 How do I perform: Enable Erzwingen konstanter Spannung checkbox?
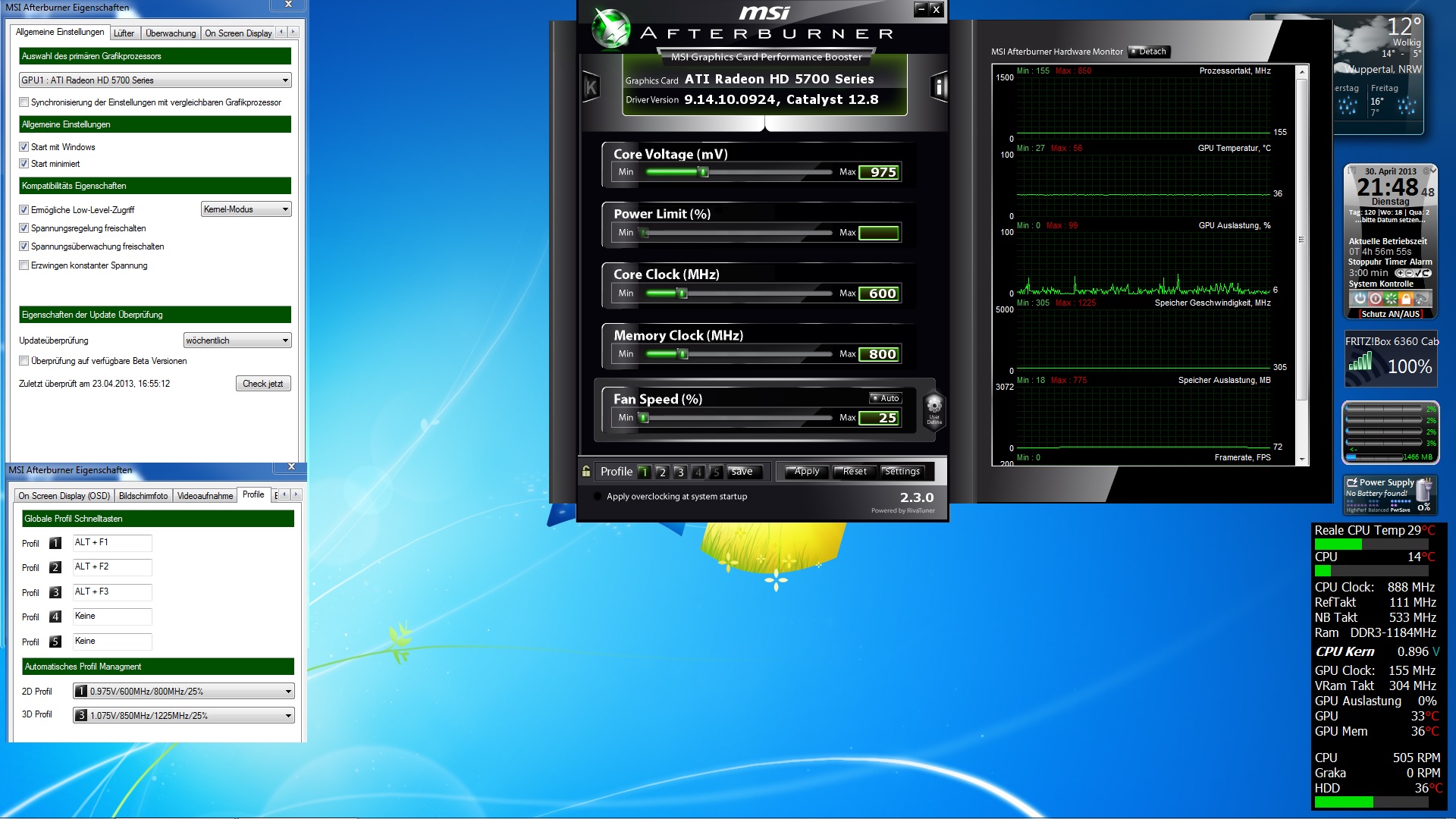click(x=24, y=265)
